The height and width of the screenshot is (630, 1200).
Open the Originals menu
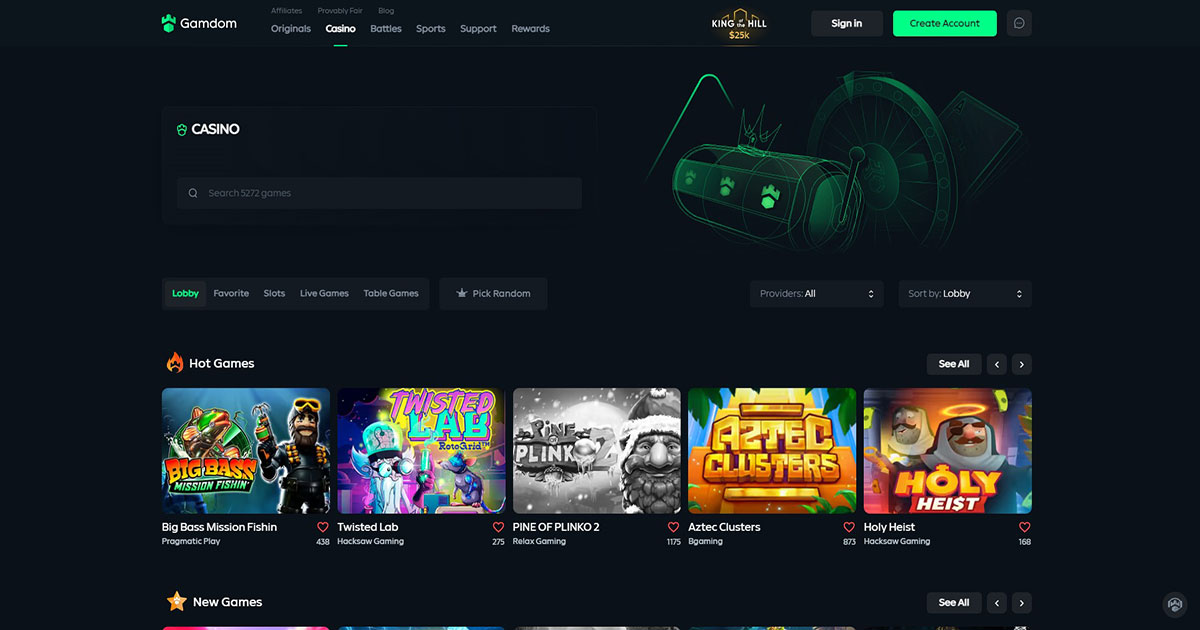[291, 29]
